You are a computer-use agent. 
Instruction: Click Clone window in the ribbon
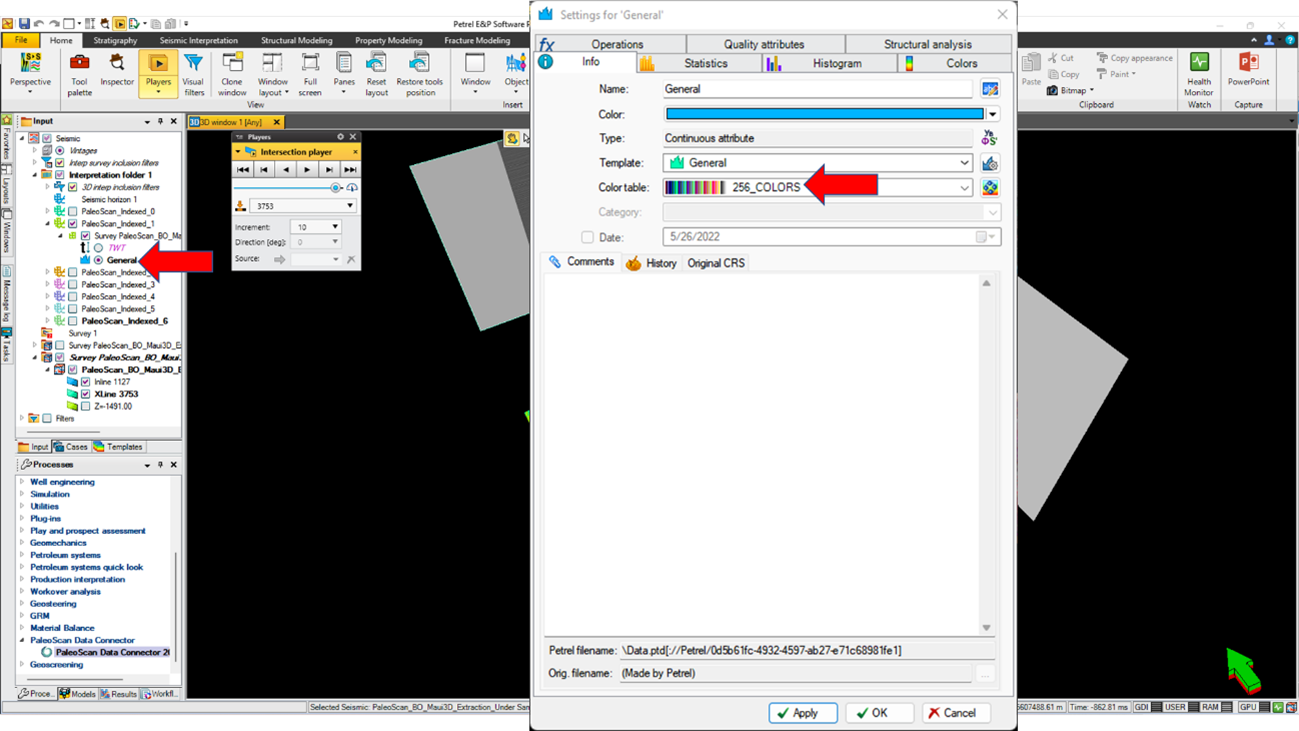coord(232,75)
